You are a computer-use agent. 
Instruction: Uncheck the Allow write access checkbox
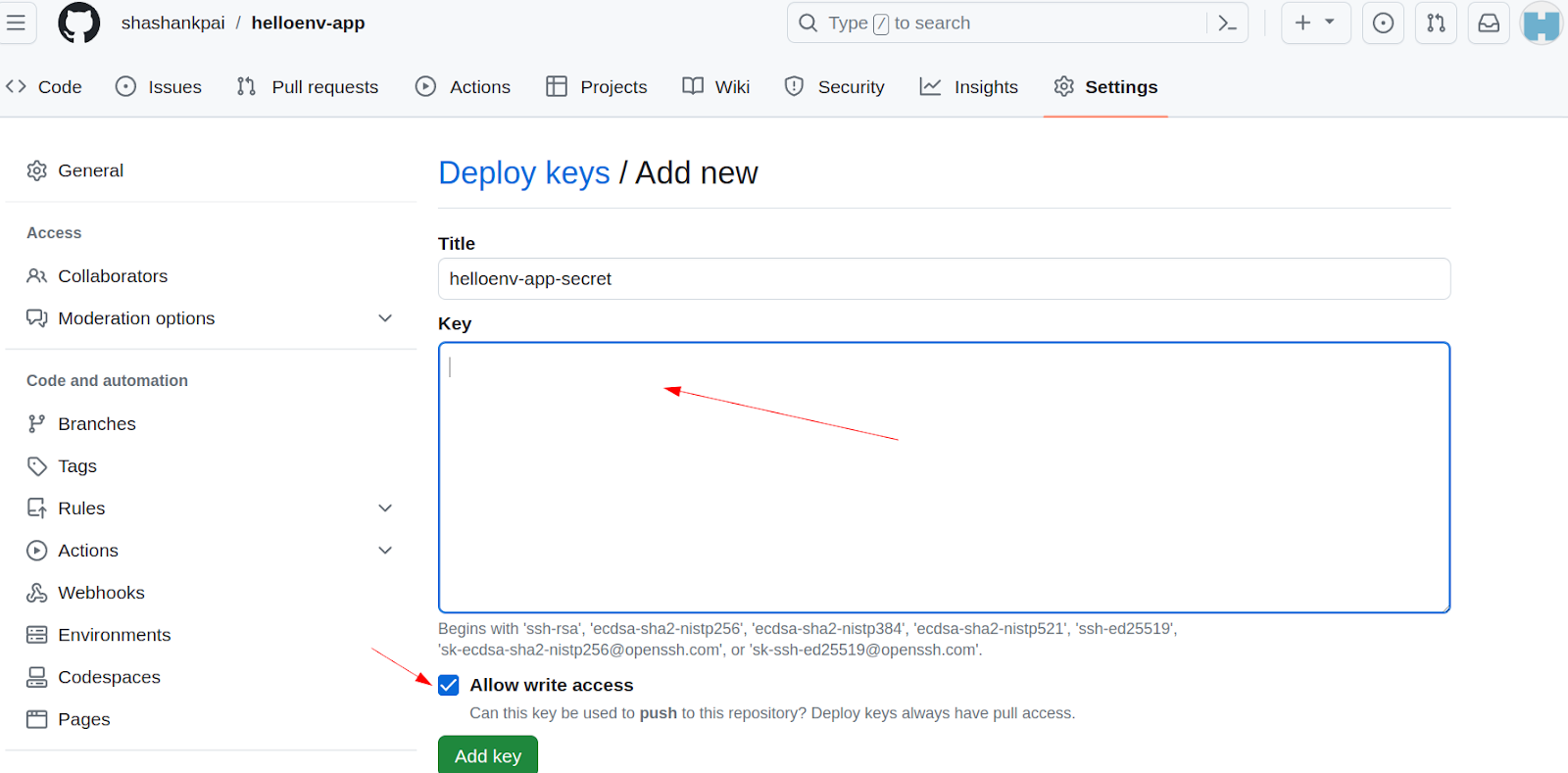coord(449,685)
